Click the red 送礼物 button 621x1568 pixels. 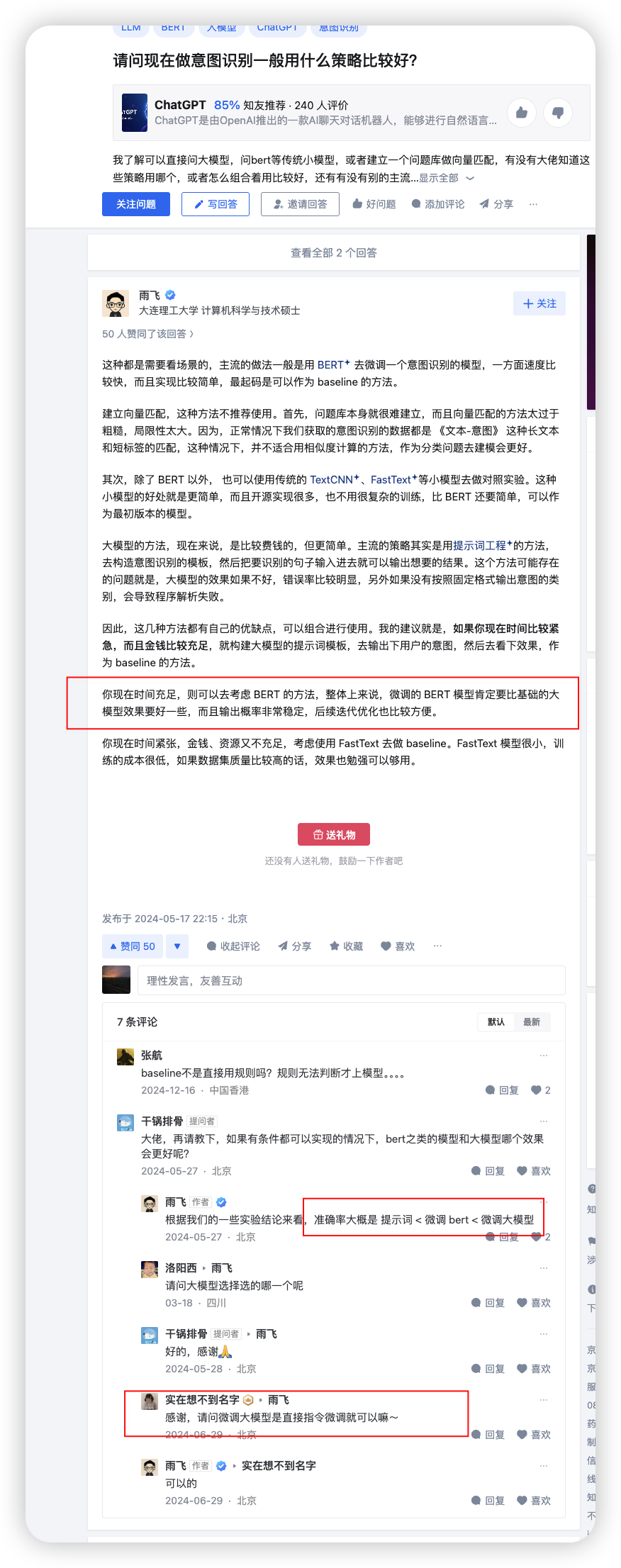coord(334,834)
